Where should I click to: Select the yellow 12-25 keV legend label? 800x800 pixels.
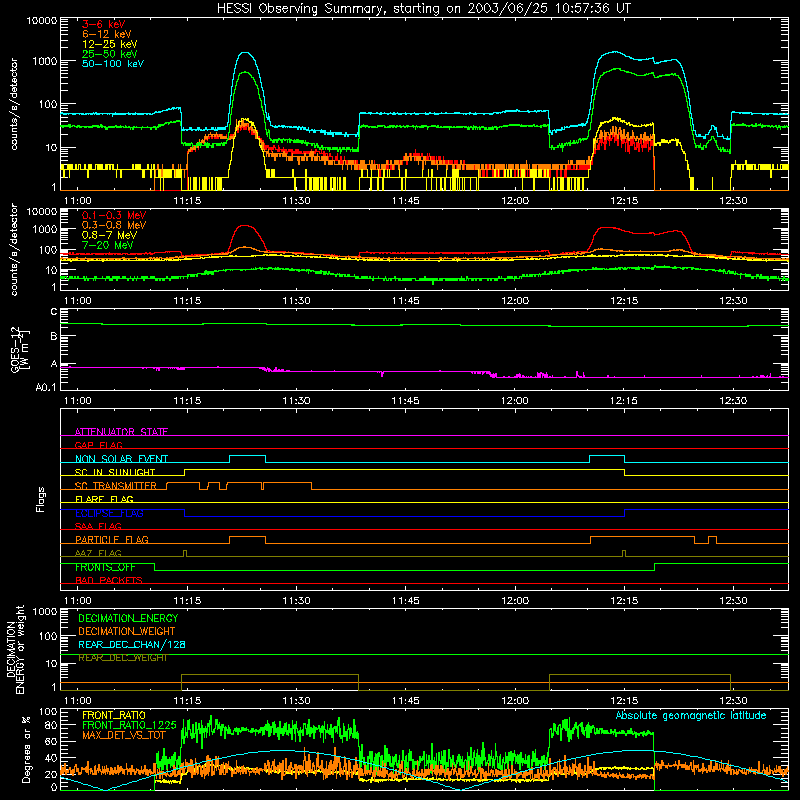point(109,44)
